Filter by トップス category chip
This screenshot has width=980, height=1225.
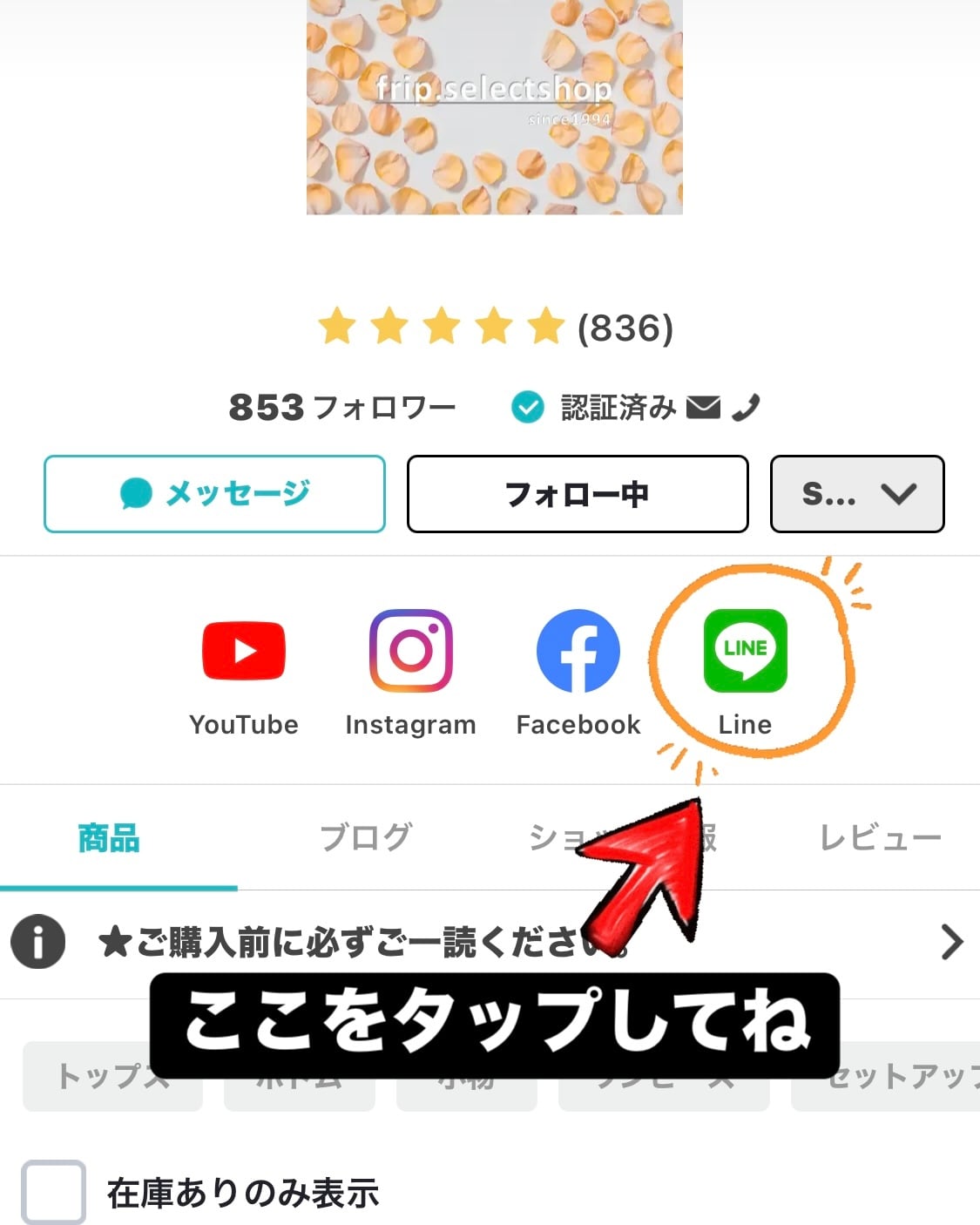click(112, 1076)
